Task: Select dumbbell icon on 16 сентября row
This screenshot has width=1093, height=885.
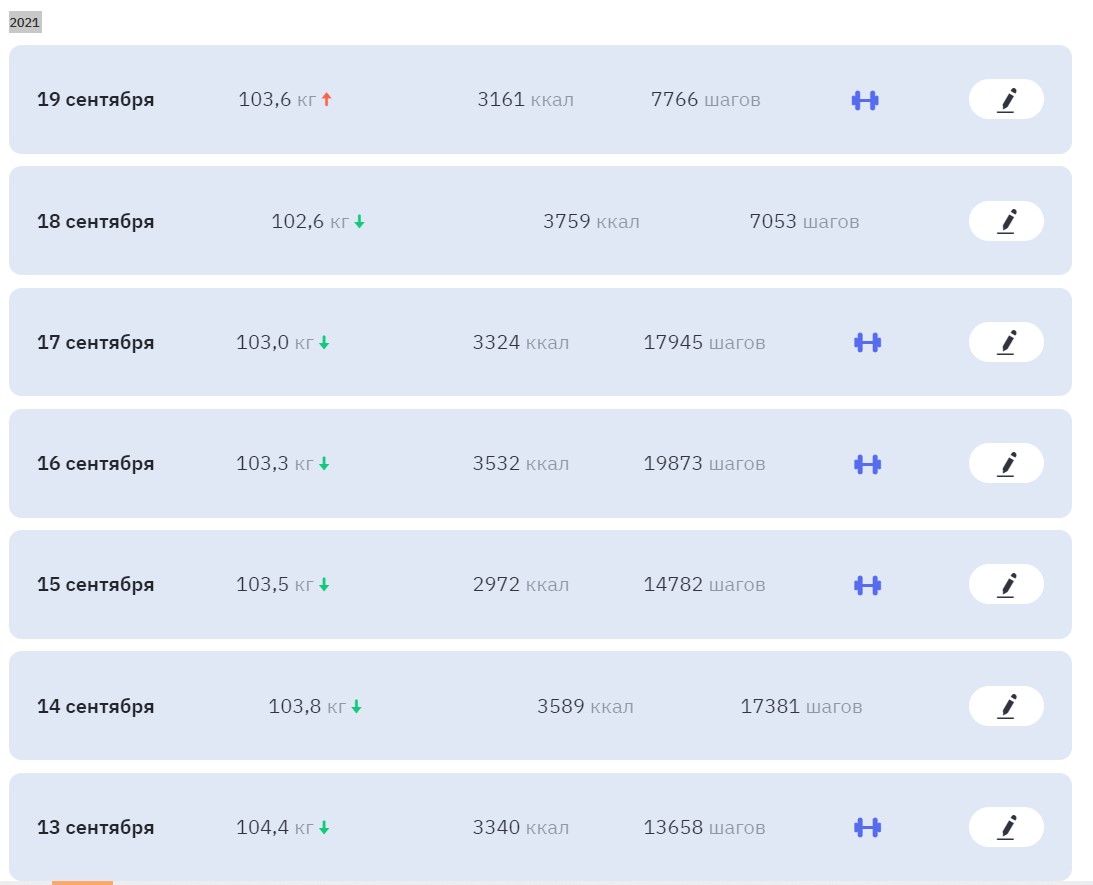Action: coord(867,464)
